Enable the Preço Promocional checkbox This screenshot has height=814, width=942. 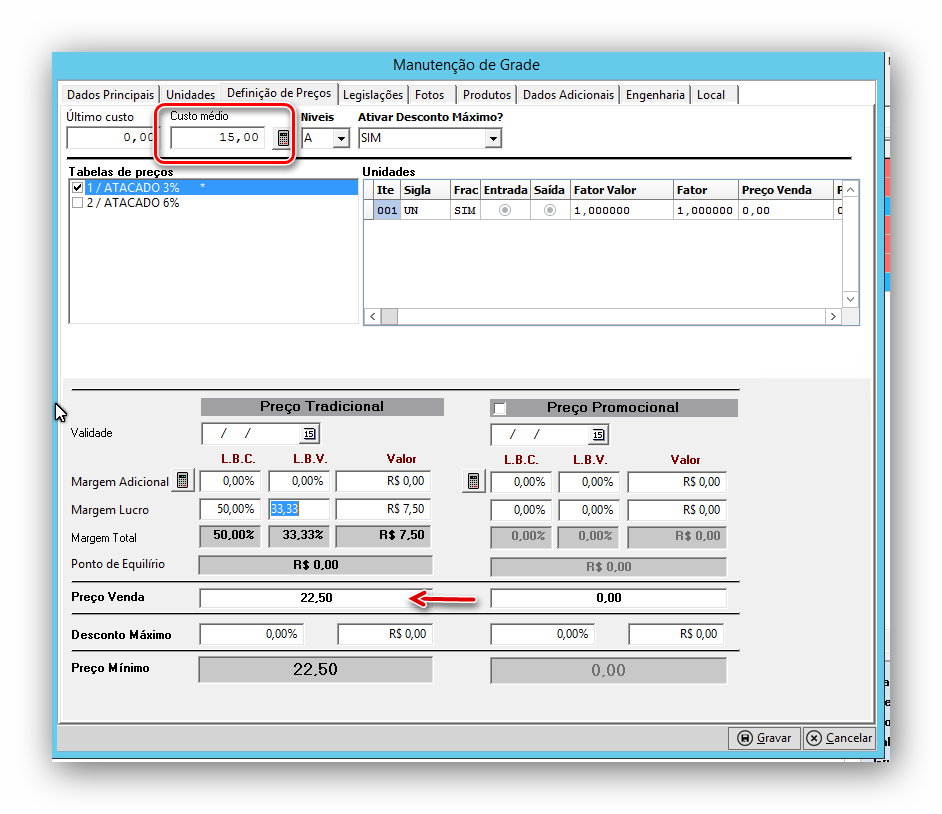(499, 409)
